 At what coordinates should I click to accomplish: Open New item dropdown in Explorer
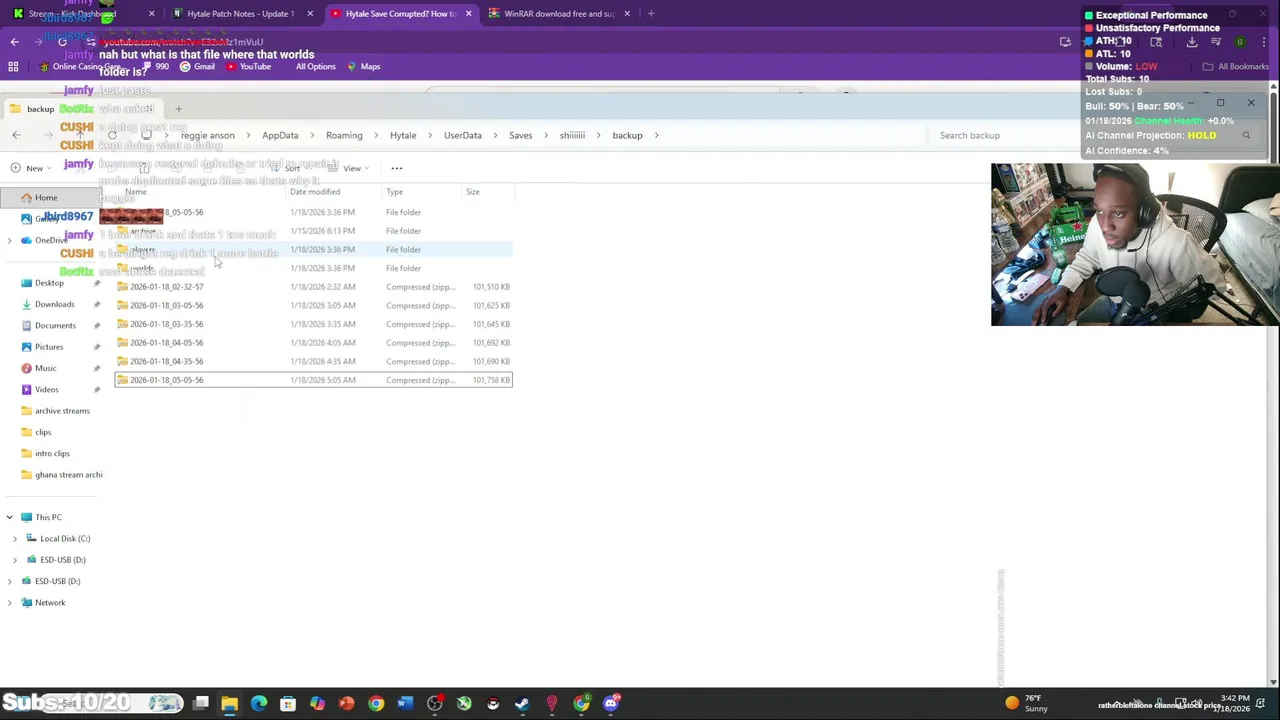[x=30, y=168]
